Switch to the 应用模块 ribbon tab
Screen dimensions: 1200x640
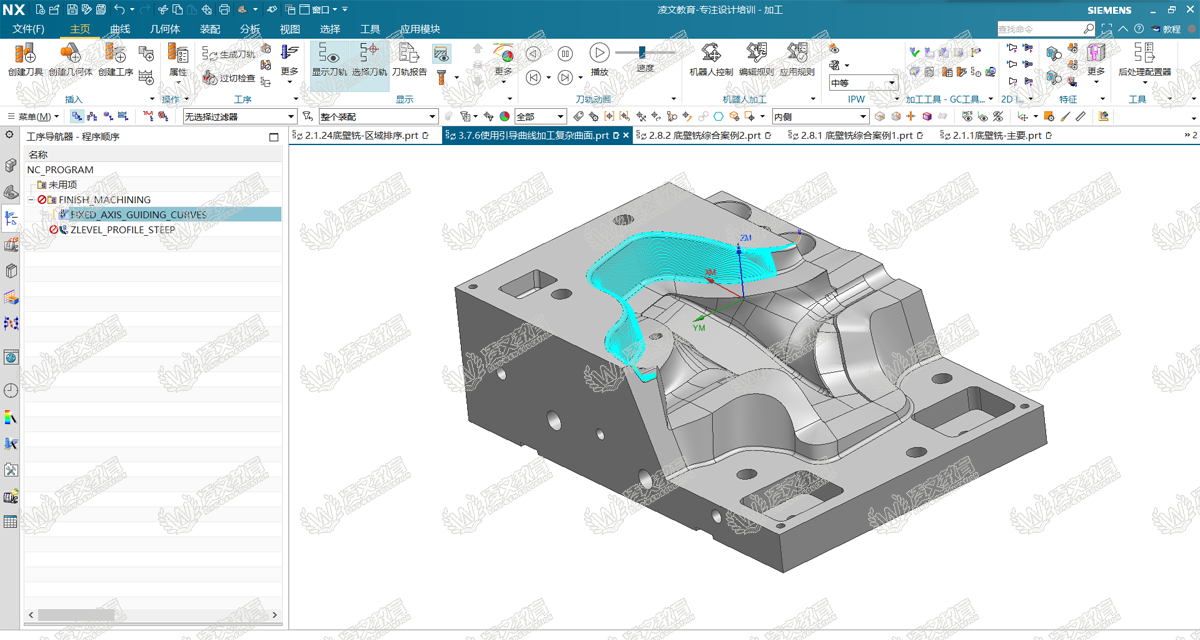point(420,29)
